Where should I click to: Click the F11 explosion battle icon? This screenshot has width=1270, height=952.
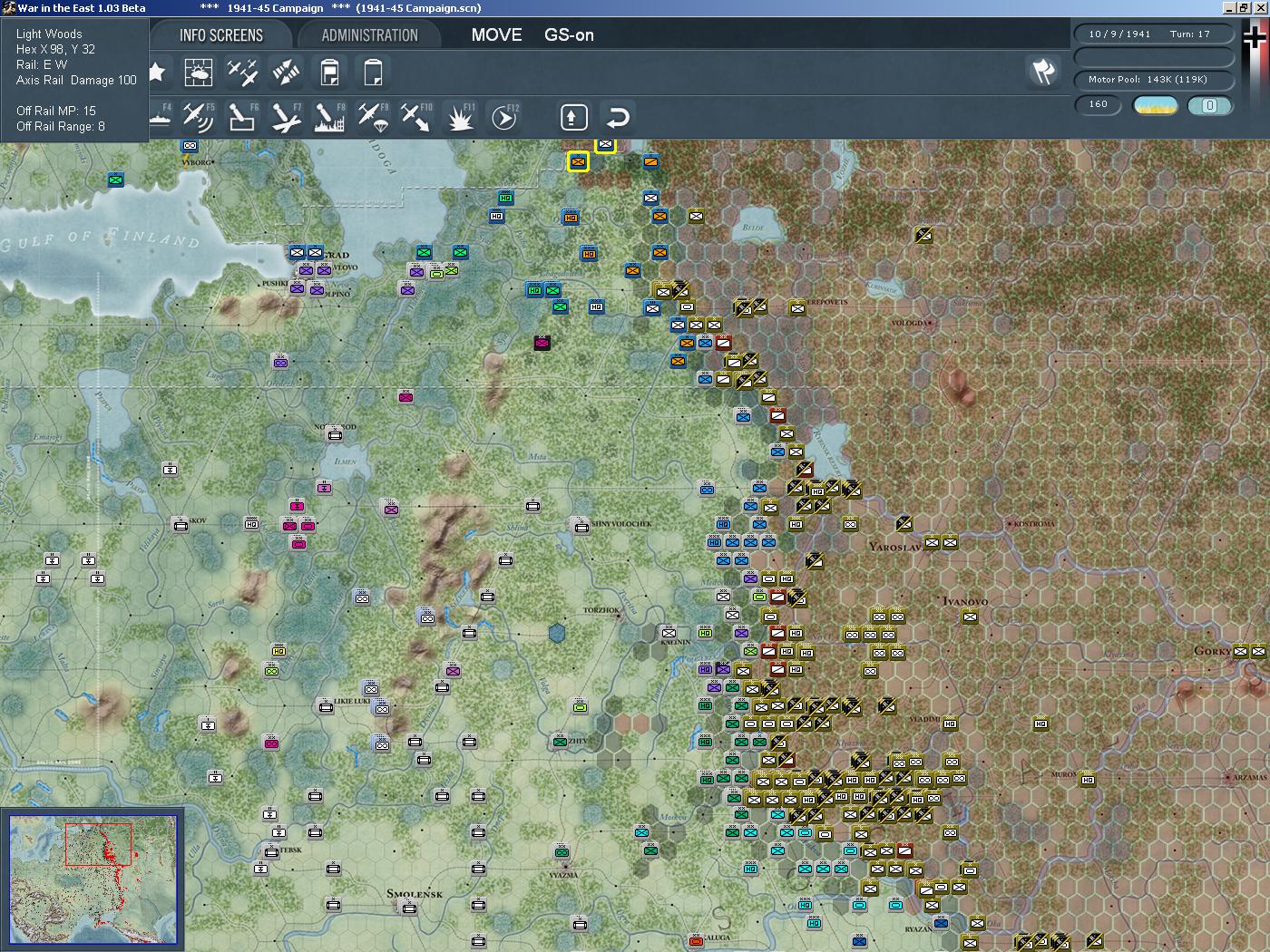click(460, 117)
